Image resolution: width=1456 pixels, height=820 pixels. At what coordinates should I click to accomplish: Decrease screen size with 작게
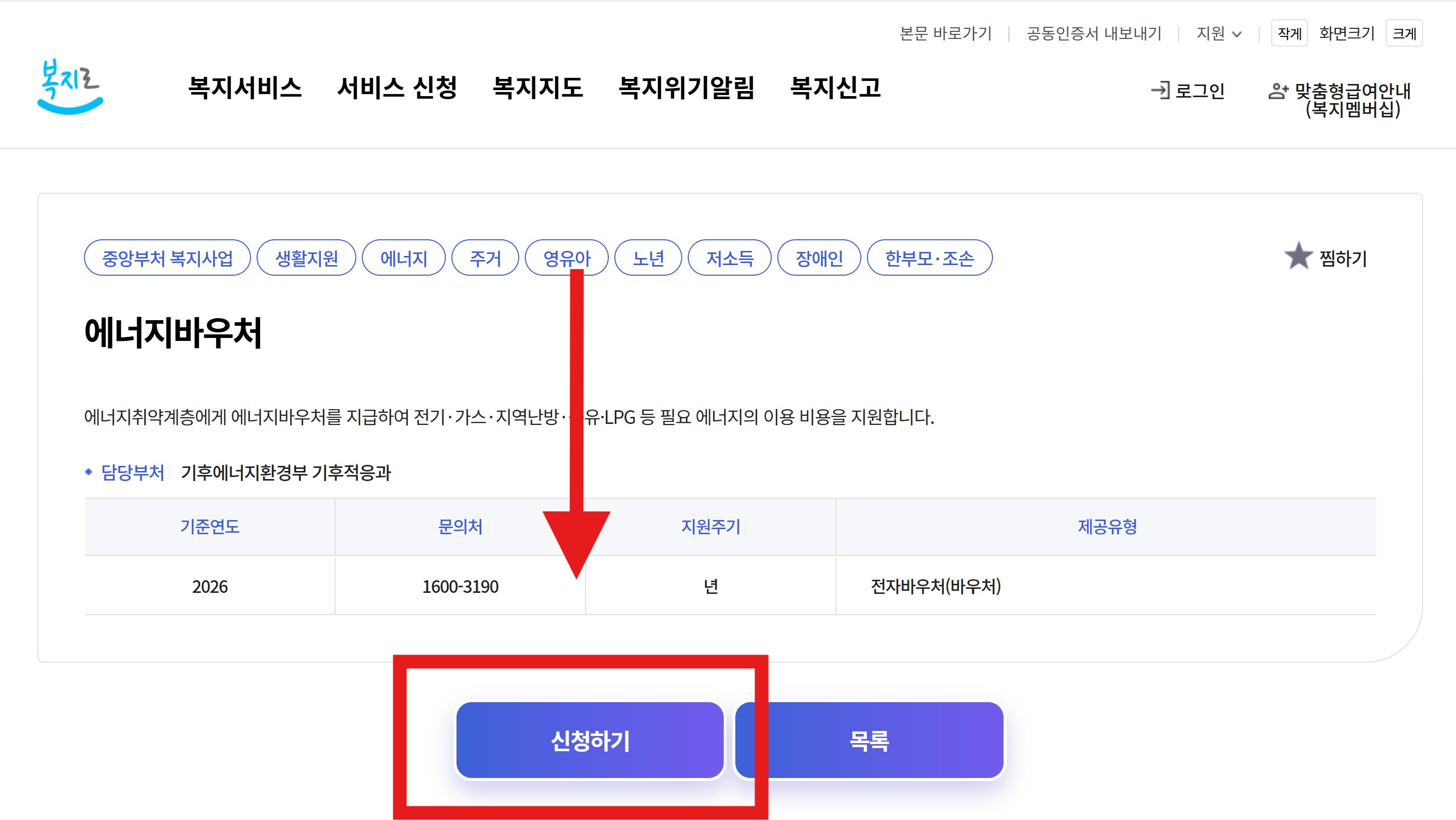click(1289, 33)
